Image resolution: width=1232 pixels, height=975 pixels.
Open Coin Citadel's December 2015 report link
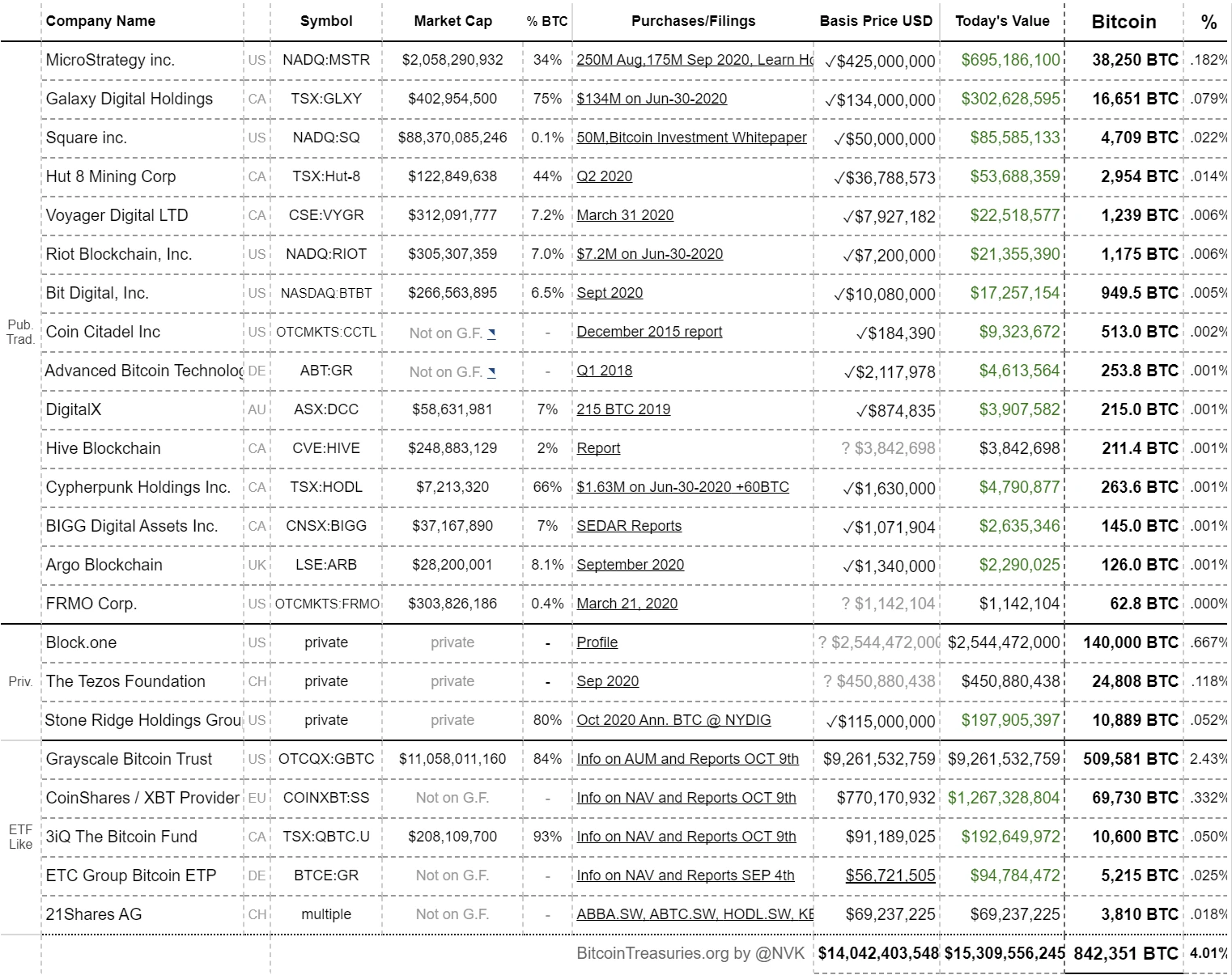click(x=649, y=332)
